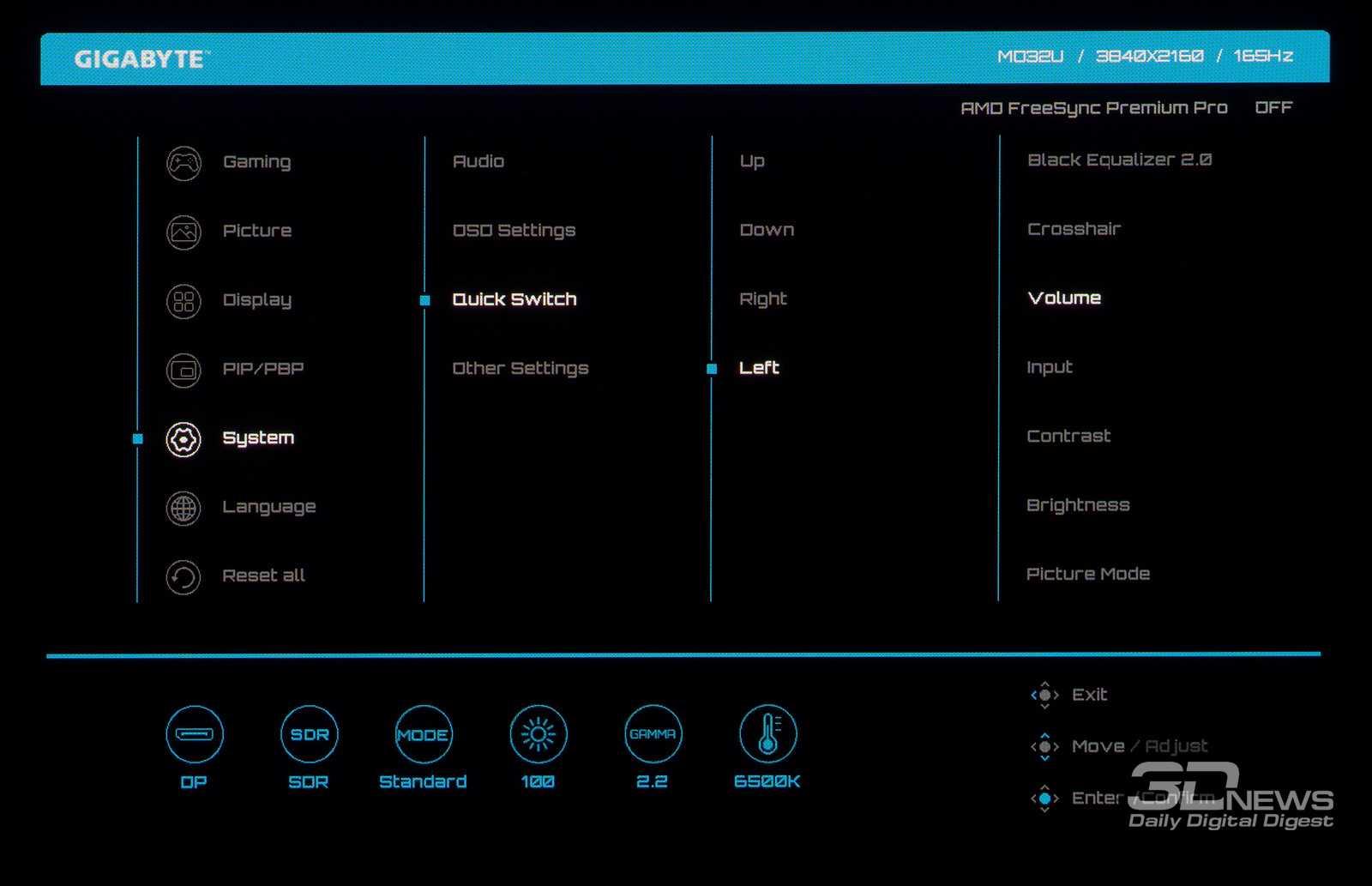
Task: Select the color temperature thermometer icon
Action: coord(768,734)
